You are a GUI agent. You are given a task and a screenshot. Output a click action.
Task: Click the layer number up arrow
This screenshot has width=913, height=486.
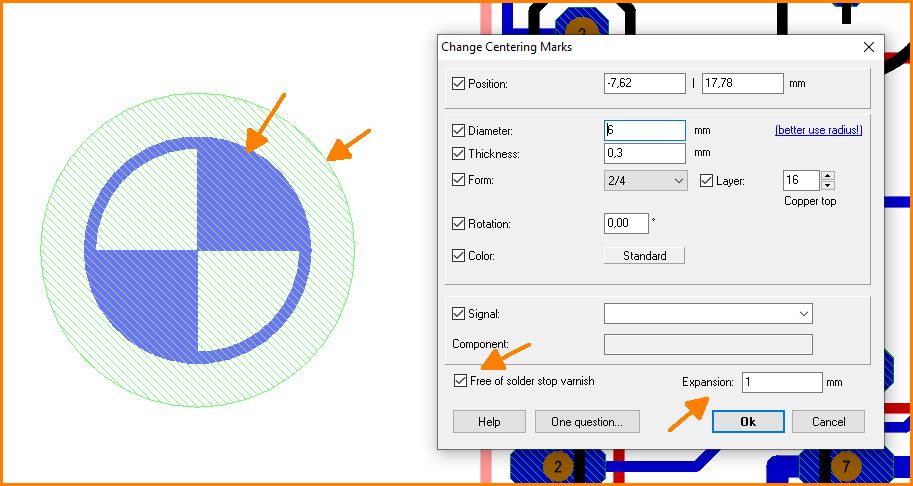point(827,176)
